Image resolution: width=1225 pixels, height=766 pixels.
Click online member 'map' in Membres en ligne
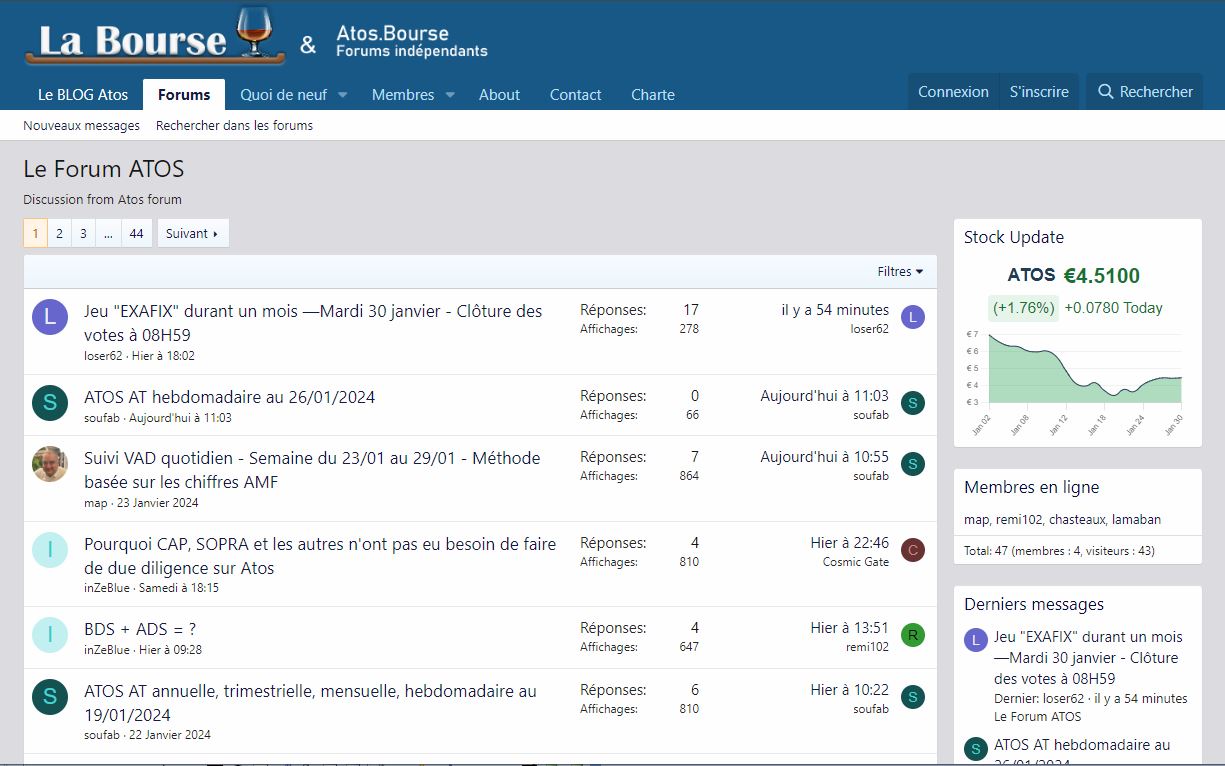(x=976, y=520)
